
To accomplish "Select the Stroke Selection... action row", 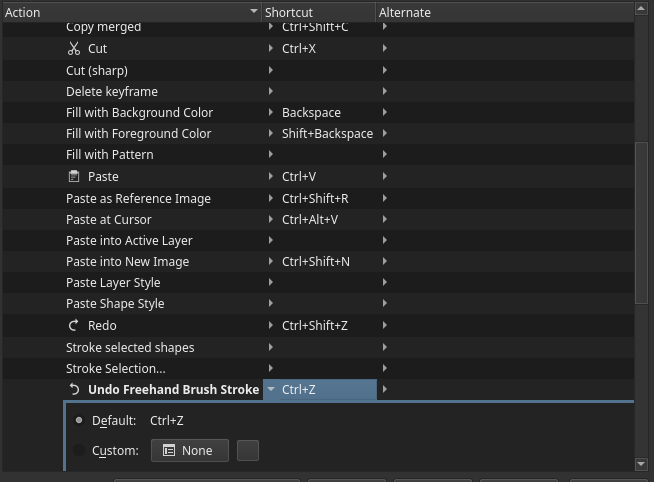I will [x=116, y=369].
